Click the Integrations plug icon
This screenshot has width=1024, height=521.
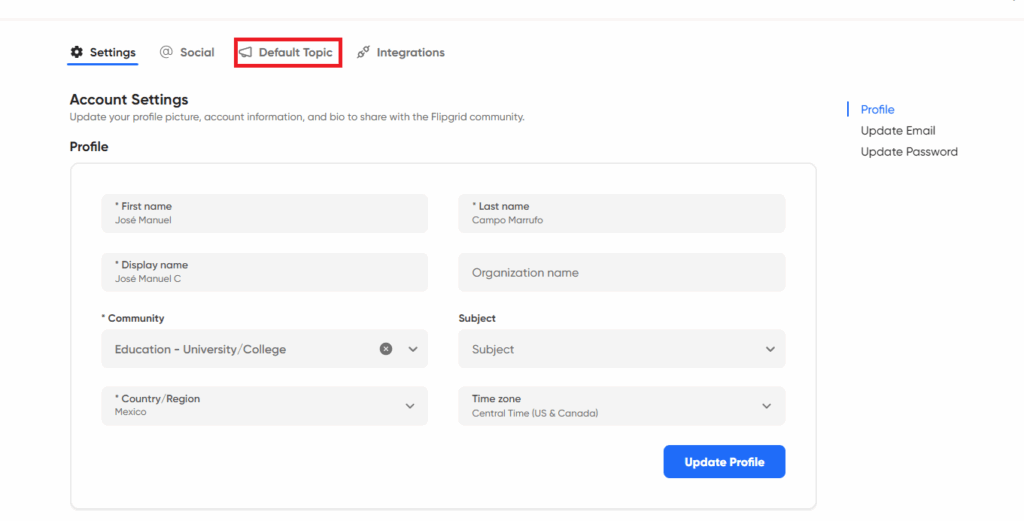click(x=364, y=52)
